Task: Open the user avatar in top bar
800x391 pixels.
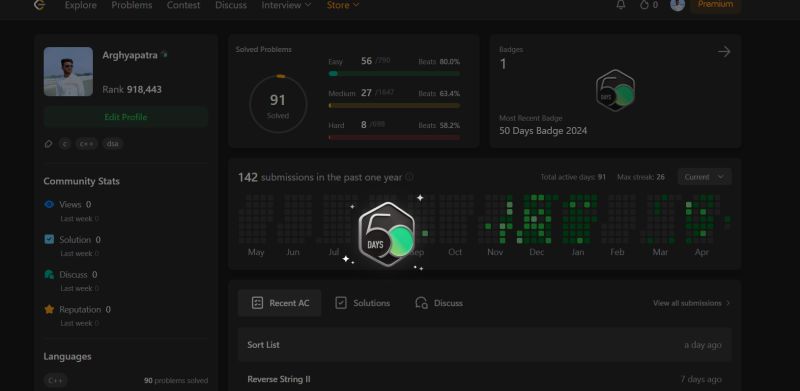Action: tap(677, 5)
